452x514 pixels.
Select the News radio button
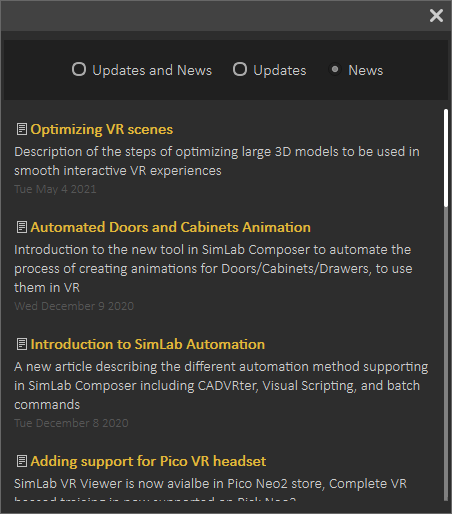pos(335,69)
